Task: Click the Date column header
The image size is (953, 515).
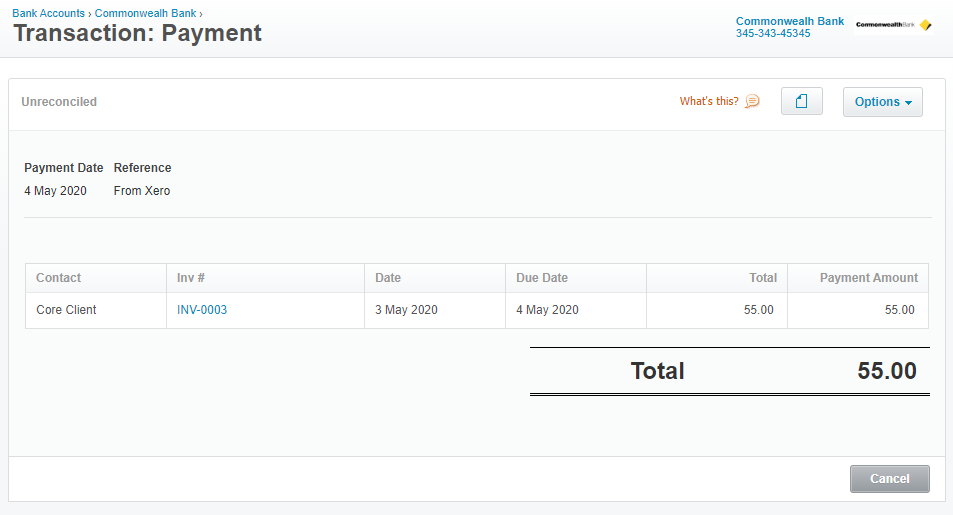Action: (x=435, y=278)
